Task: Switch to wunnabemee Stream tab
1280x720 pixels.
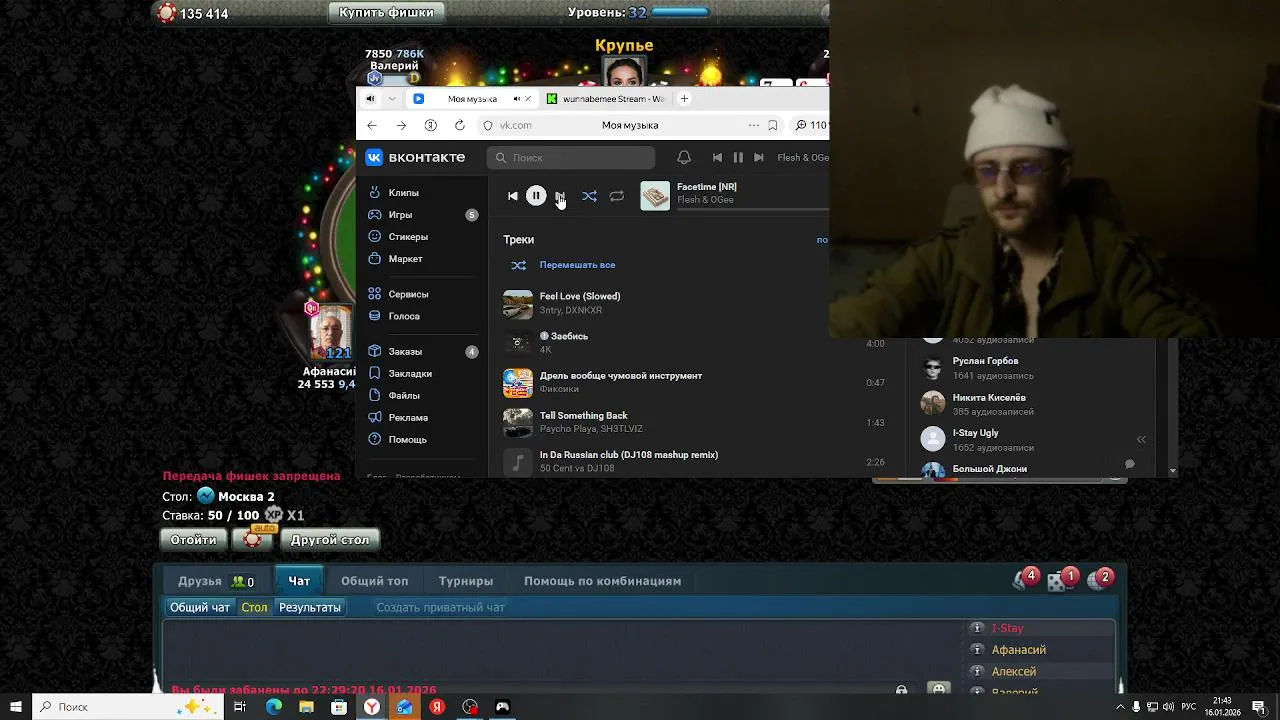Action: [x=605, y=99]
